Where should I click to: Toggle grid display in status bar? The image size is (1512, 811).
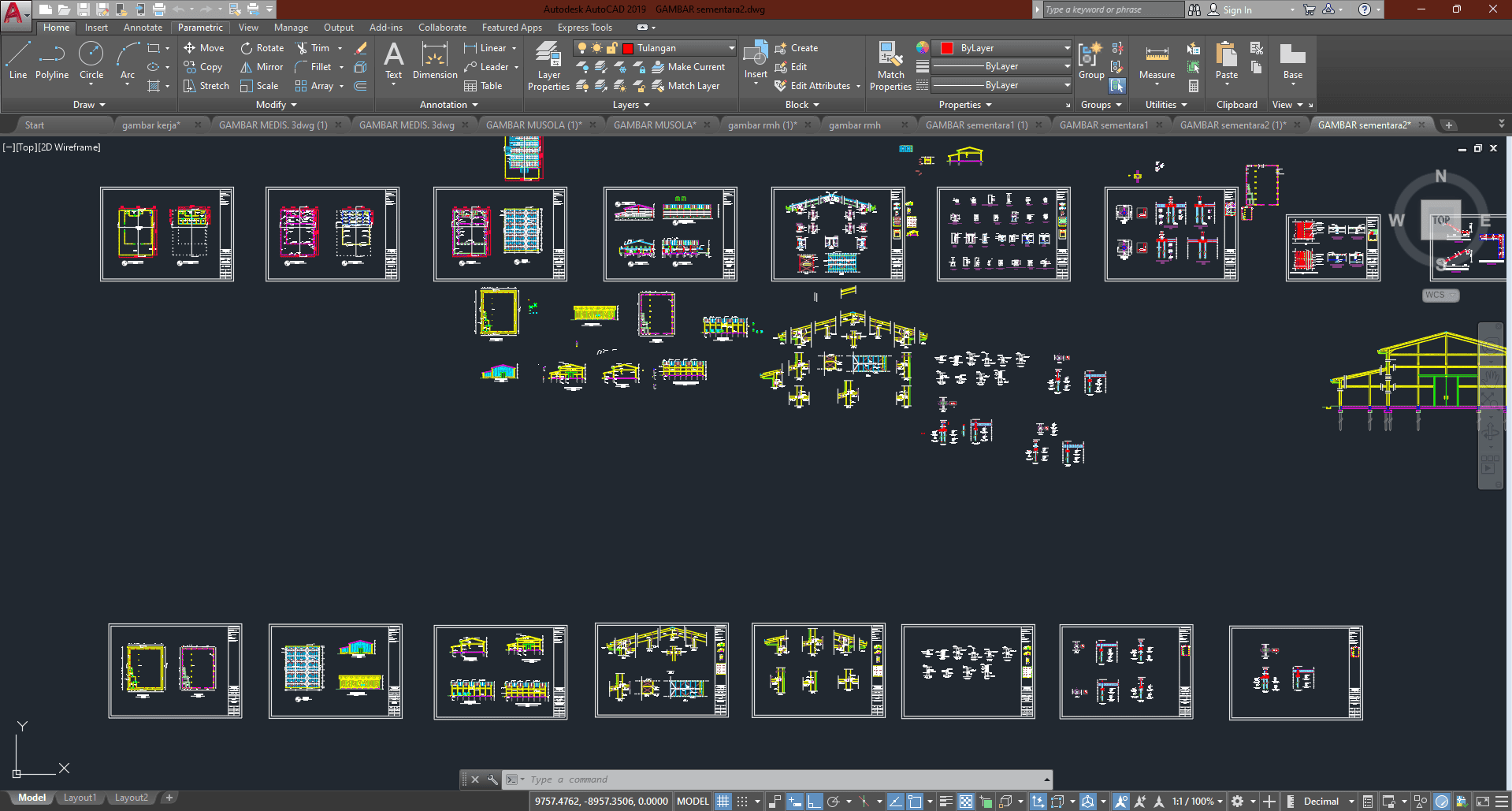coord(723,802)
